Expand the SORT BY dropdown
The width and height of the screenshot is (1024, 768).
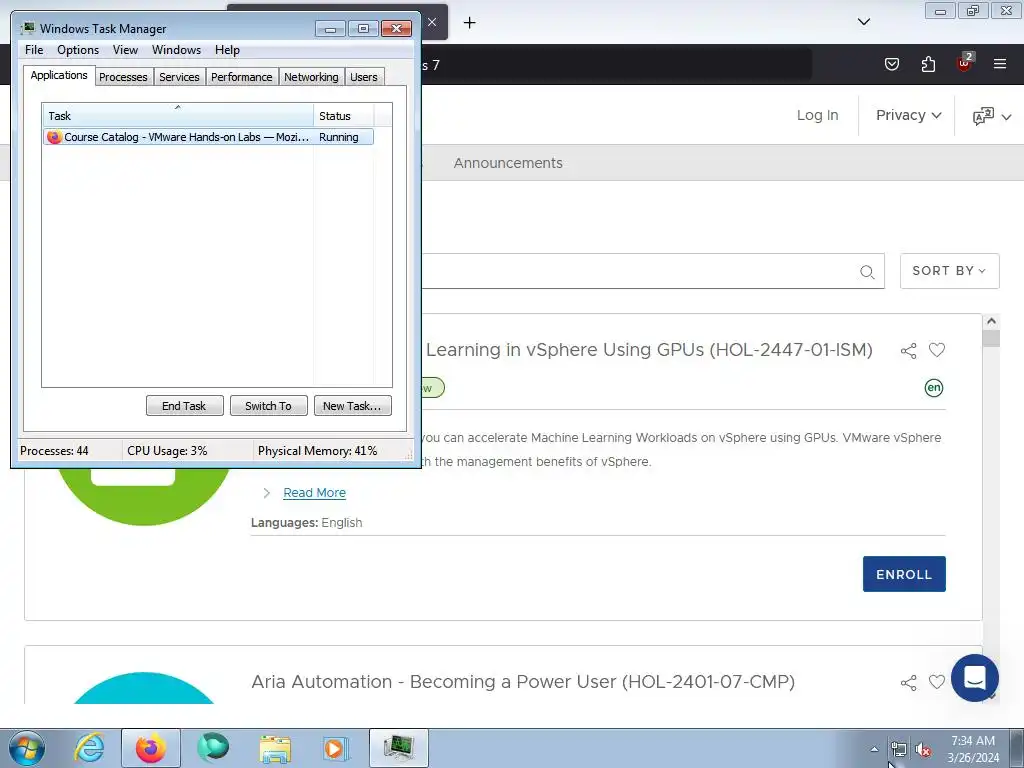point(949,271)
